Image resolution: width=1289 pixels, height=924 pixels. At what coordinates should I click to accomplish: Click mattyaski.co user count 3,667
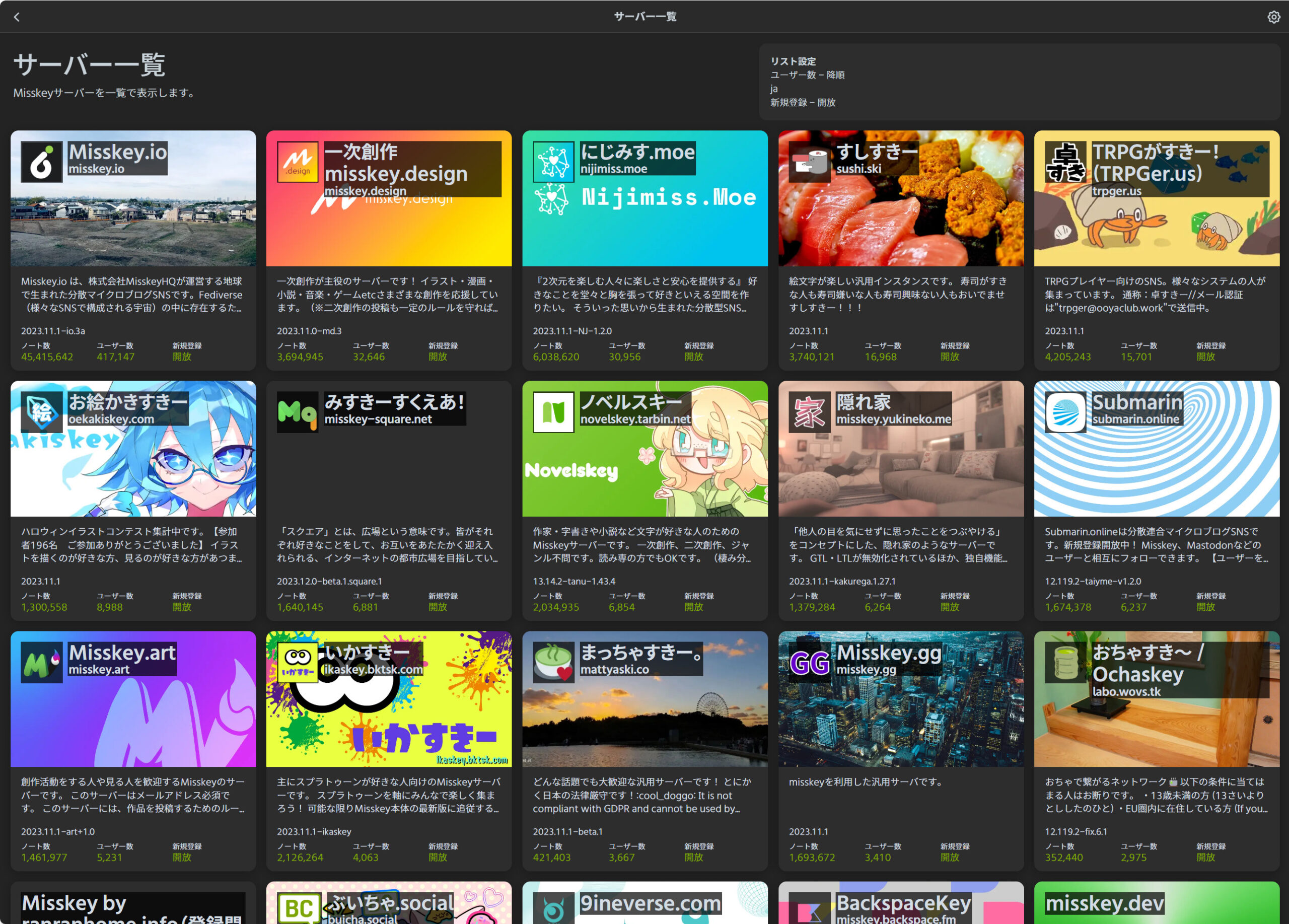click(x=622, y=857)
